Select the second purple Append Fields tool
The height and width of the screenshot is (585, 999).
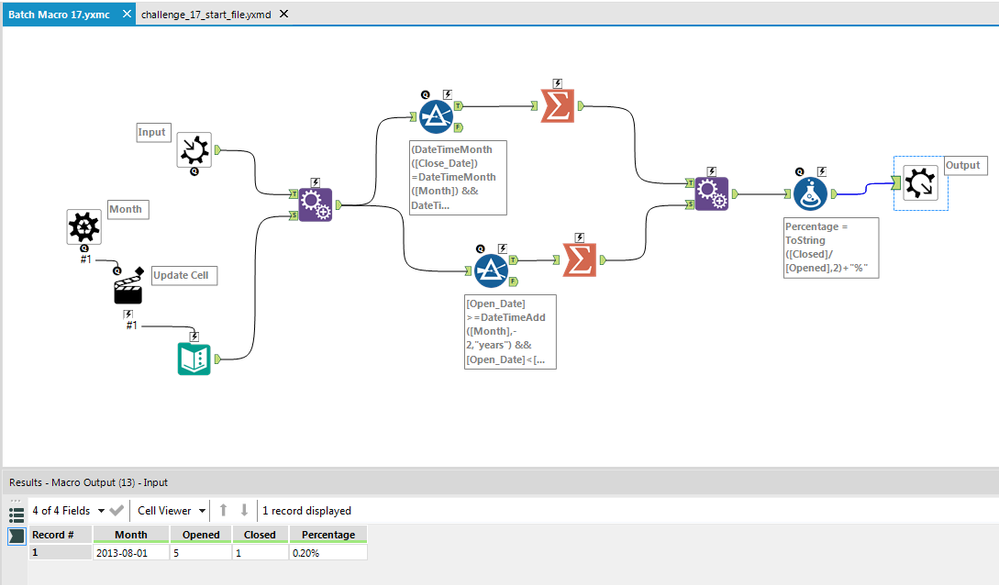[712, 194]
